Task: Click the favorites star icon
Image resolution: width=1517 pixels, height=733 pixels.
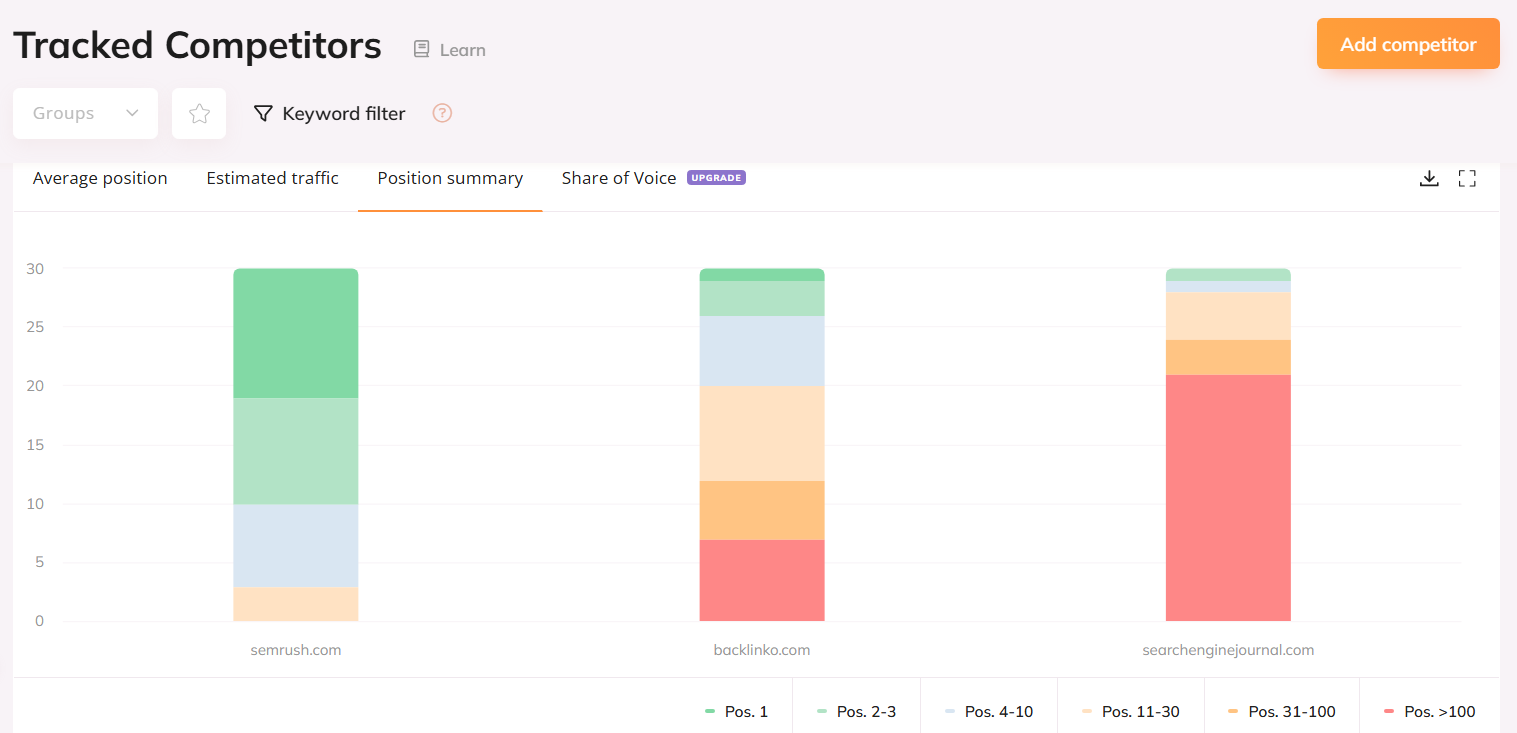Action: (x=199, y=114)
